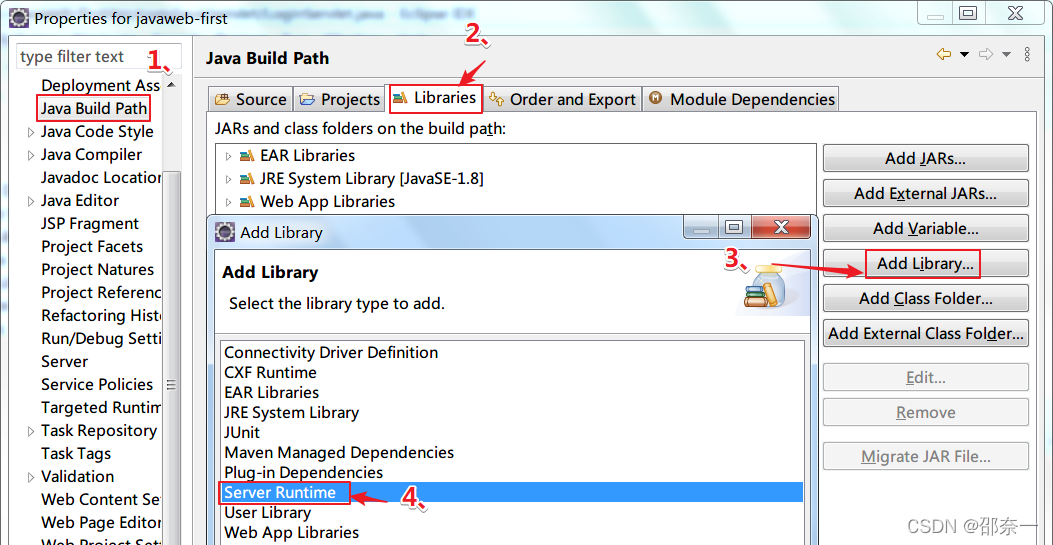Click the type filter text field
Viewport: 1053px width, 545px height.
click(99, 57)
